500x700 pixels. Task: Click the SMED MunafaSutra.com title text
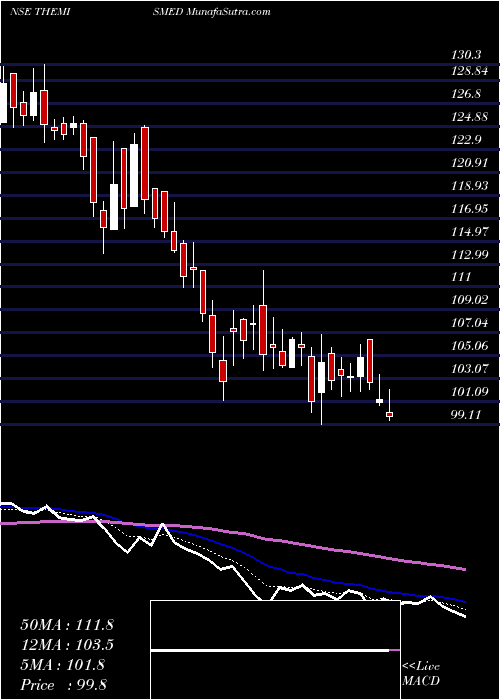211,12
